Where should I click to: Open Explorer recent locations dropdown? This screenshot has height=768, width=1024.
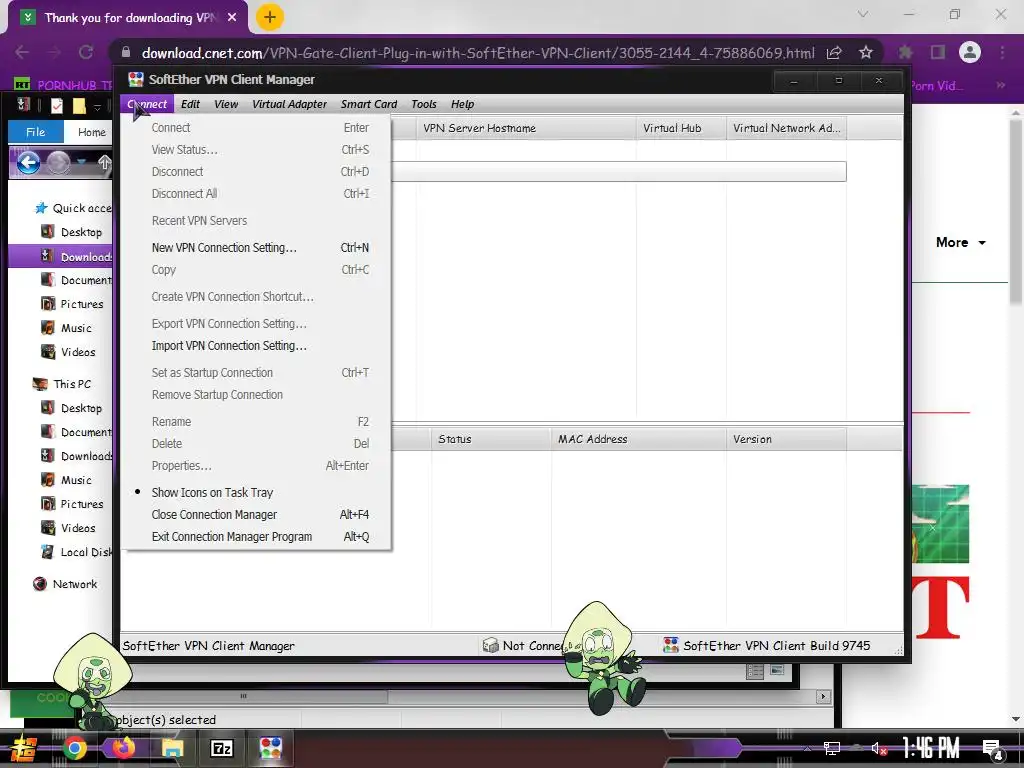pos(81,161)
